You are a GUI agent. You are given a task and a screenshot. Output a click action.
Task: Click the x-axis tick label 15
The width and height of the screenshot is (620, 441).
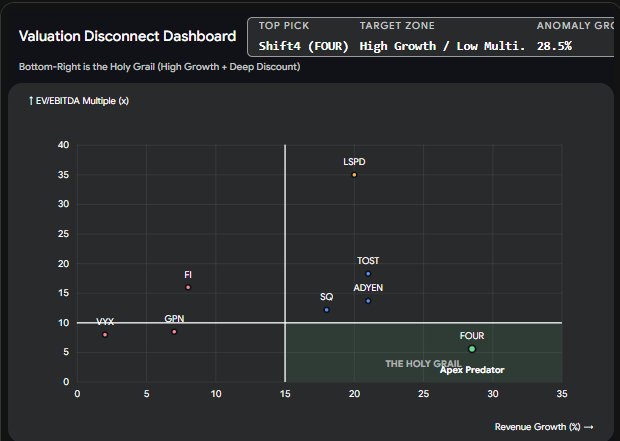coord(285,394)
